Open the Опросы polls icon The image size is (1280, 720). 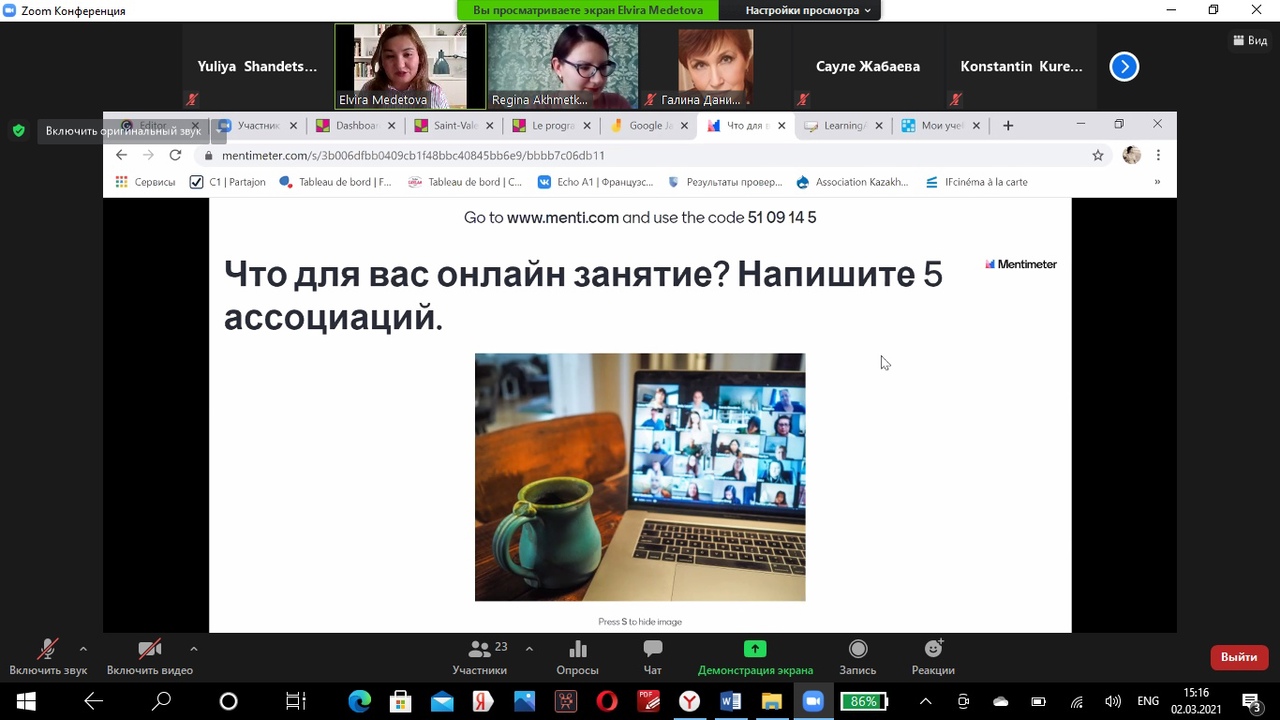[x=577, y=658]
